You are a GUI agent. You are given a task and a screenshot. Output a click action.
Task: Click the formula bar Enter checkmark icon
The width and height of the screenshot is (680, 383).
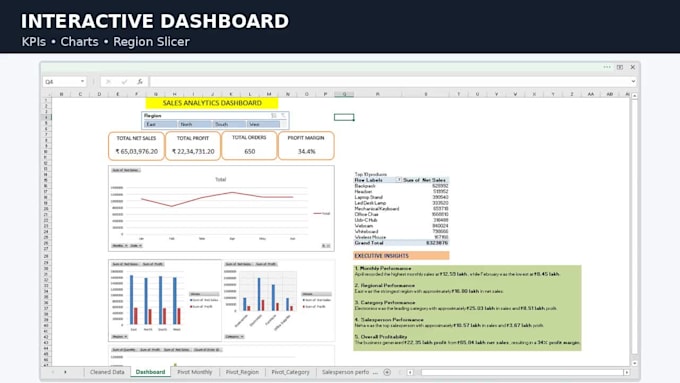pyautogui.click(x=124, y=82)
